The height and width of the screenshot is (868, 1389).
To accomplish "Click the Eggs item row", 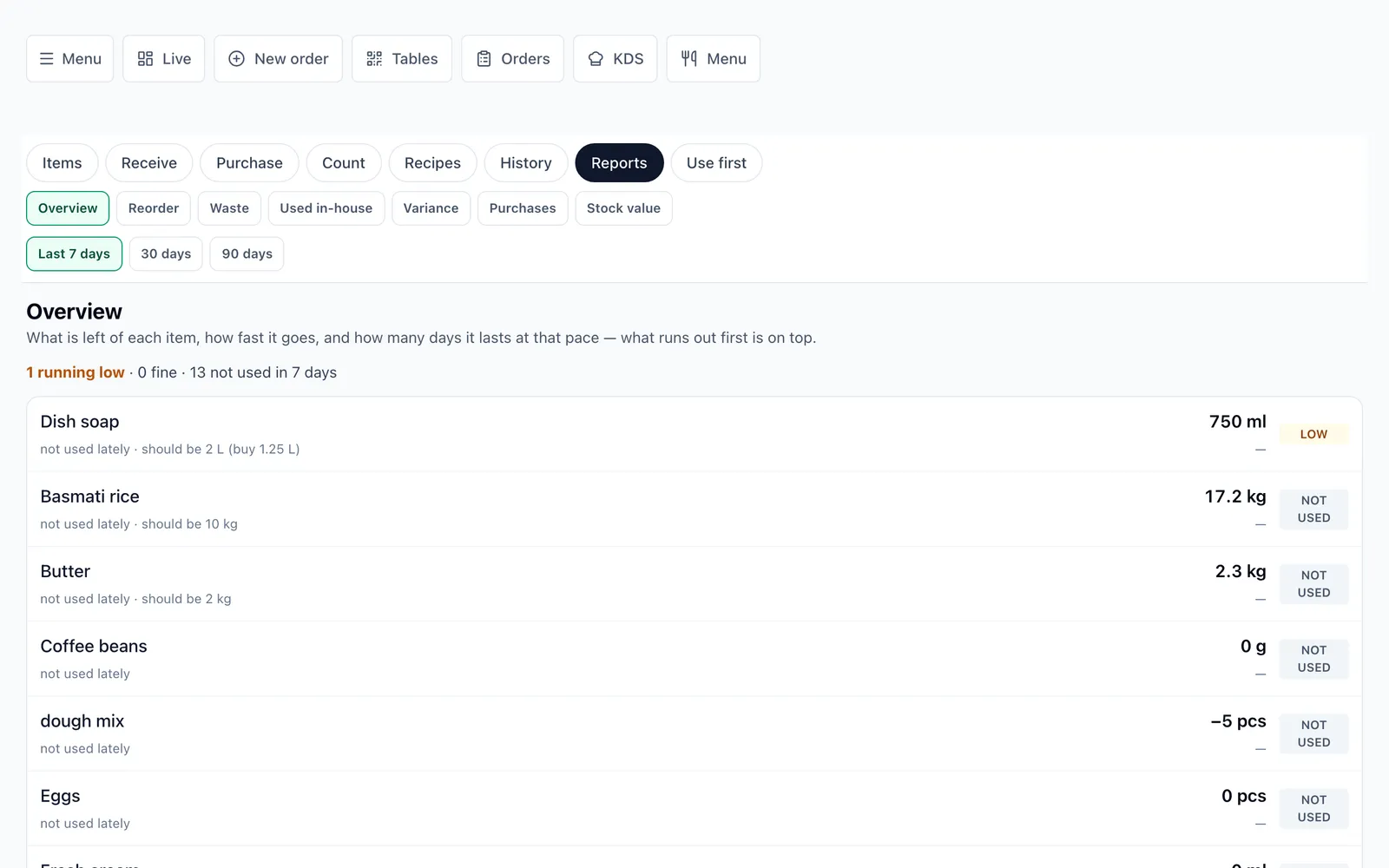I will click(694, 808).
